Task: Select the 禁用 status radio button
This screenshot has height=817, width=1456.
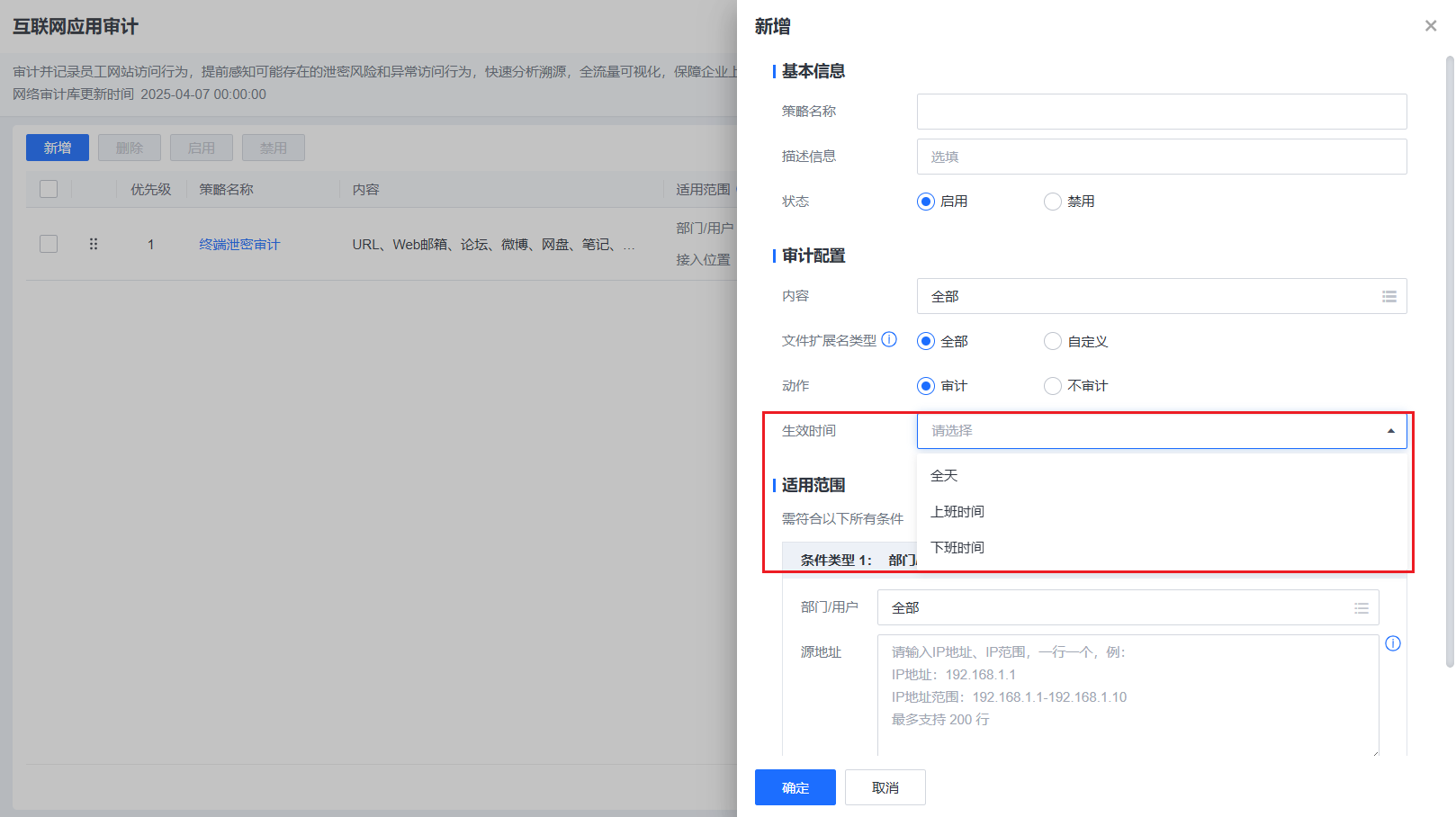Action: tap(1052, 202)
